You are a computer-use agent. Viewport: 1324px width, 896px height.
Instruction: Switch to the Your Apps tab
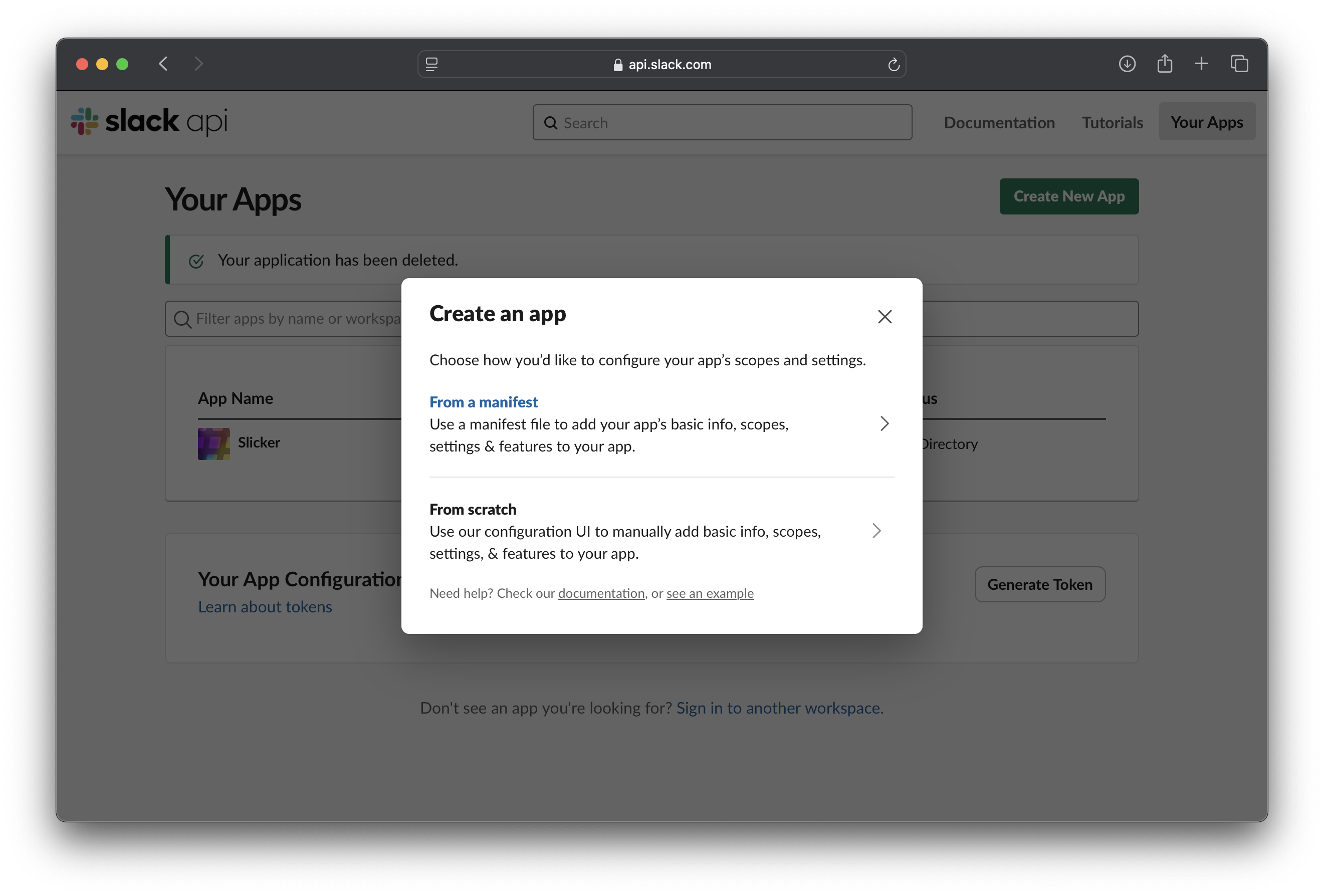(x=1206, y=122)
